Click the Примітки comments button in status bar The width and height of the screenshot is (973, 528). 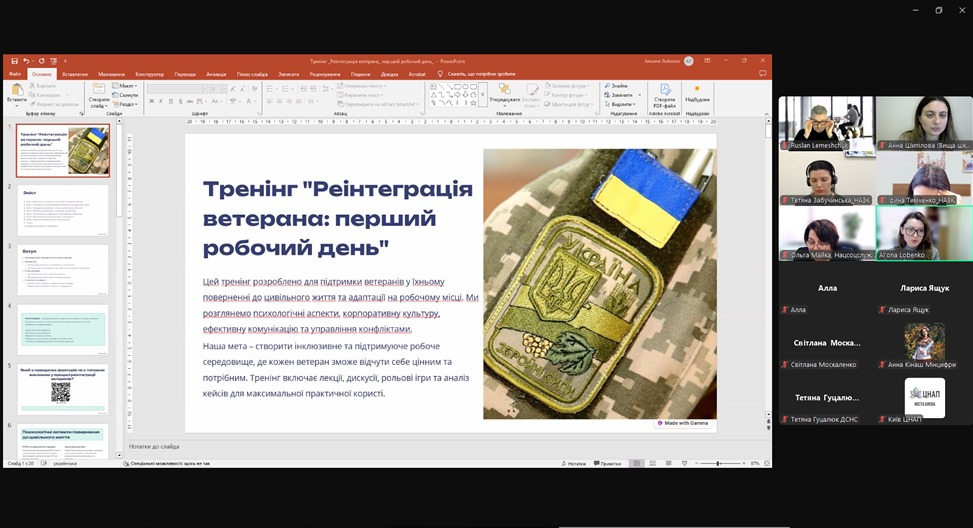608,463
